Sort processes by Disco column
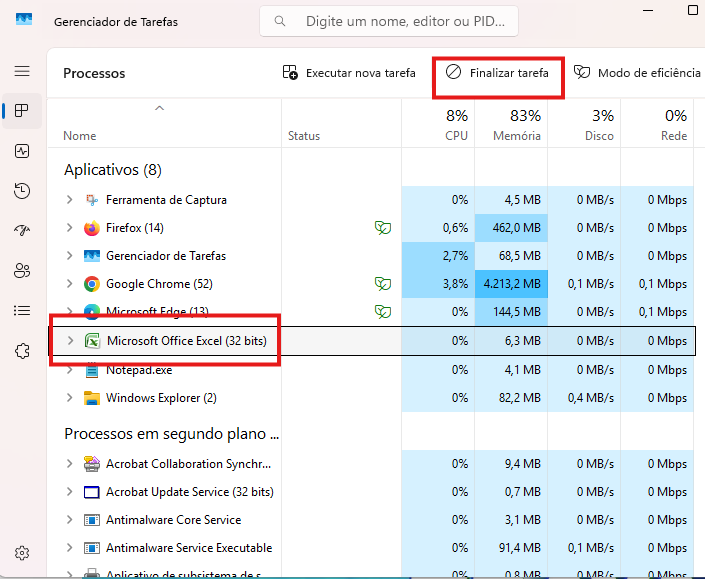Image resolution: width=705 pixels, height=579 pixels. [x=584, y=123]
